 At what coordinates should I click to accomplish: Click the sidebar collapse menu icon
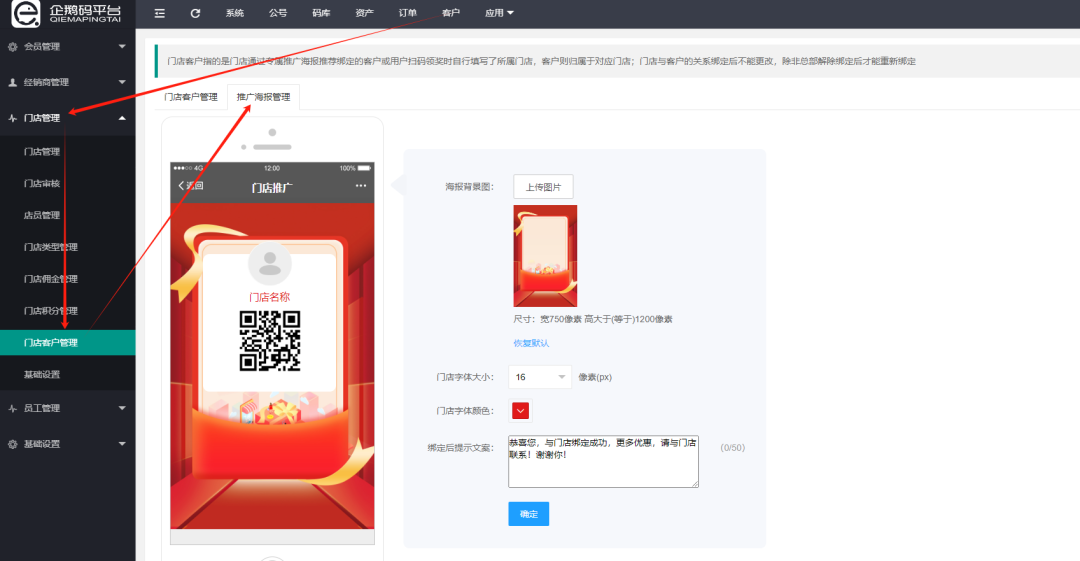tap(160, 13)
